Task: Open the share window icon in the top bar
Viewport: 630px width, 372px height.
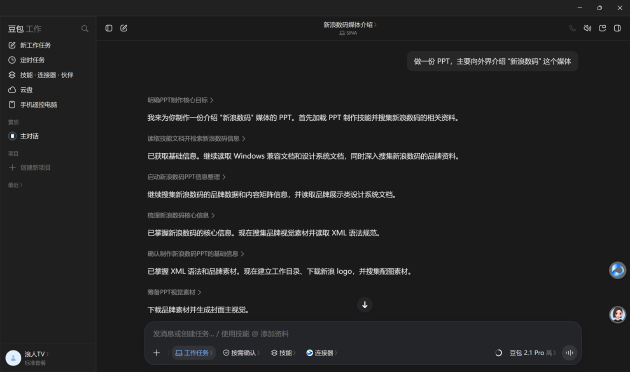Action: click(602, 28)
